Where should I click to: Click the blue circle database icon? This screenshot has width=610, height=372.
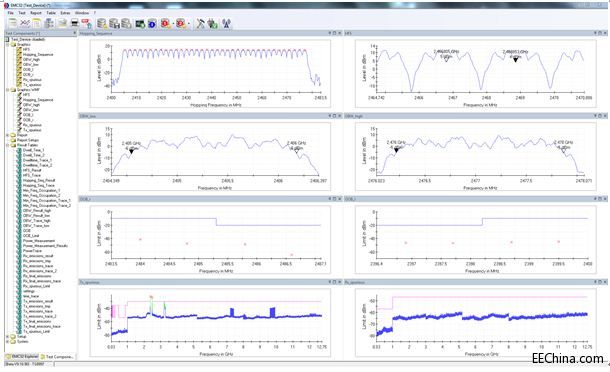pos(152,24)
